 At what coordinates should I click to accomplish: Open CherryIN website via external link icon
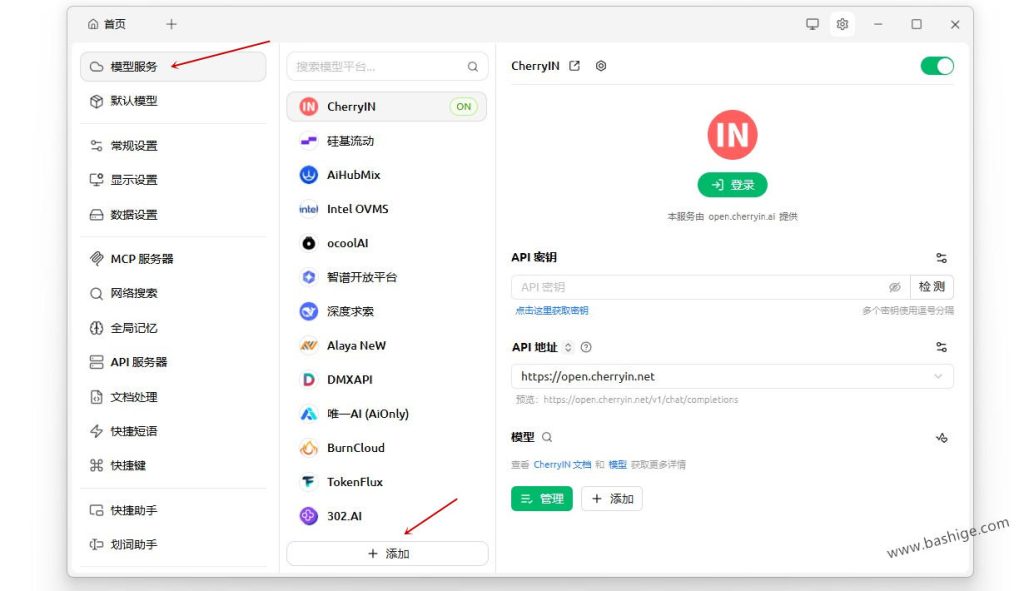coord(575,66)
